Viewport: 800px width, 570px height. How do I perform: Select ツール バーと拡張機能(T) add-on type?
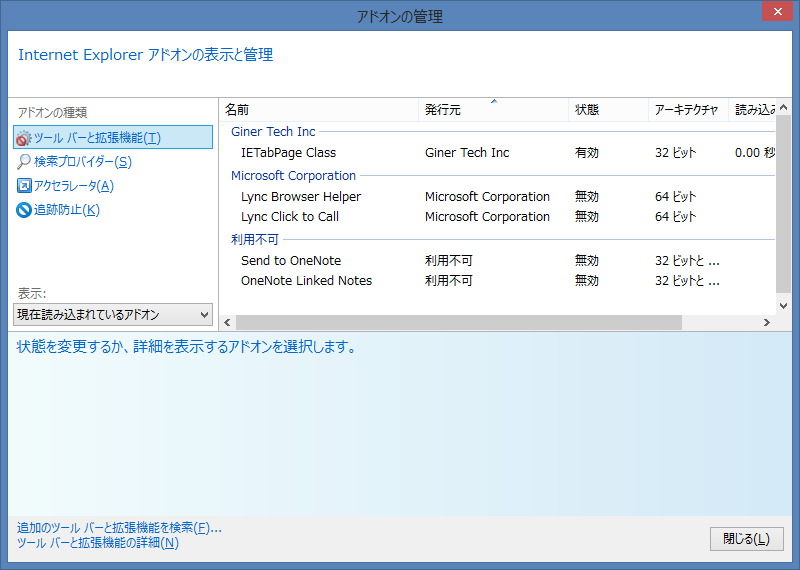pos(113,137)
